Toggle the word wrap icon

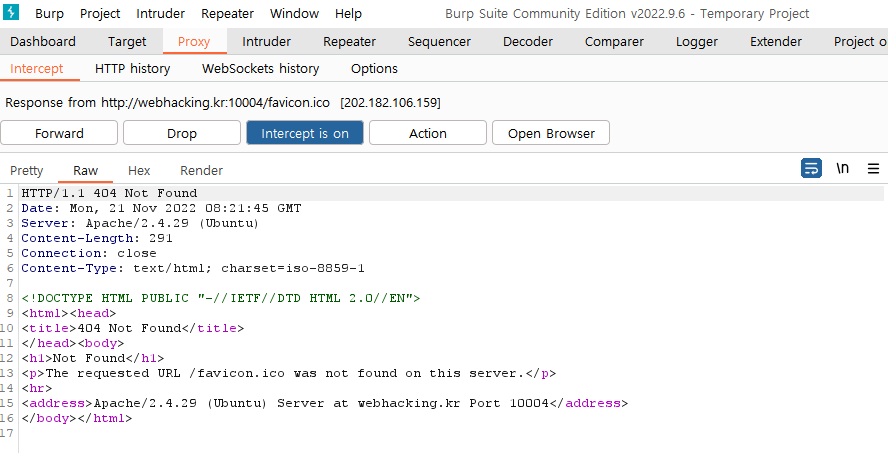pos(812,169)
